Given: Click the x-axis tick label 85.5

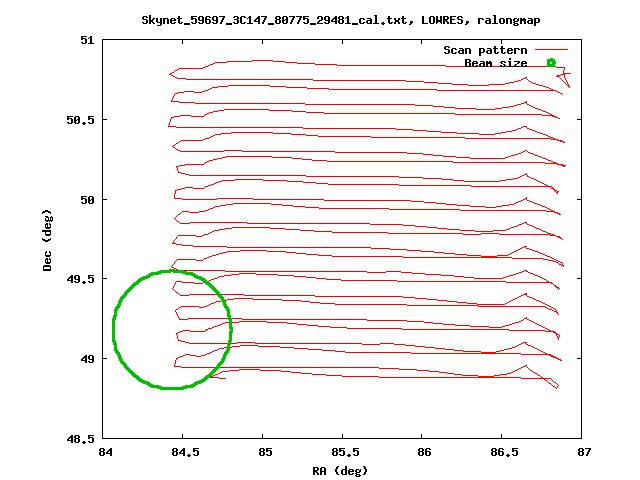Looking at the screenshot, I should click(345, 452).
